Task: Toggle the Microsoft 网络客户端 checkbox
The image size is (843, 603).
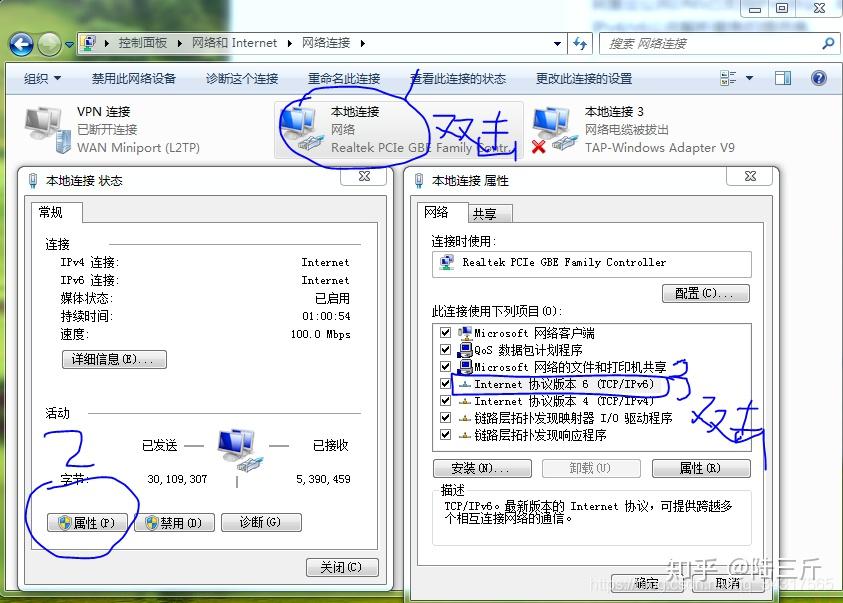Action: [445, 333]
